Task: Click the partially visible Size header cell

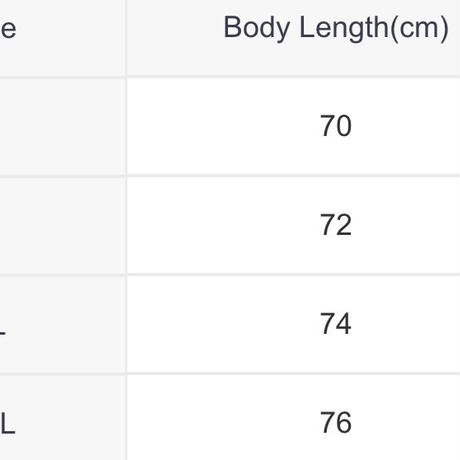Action: 63,38
